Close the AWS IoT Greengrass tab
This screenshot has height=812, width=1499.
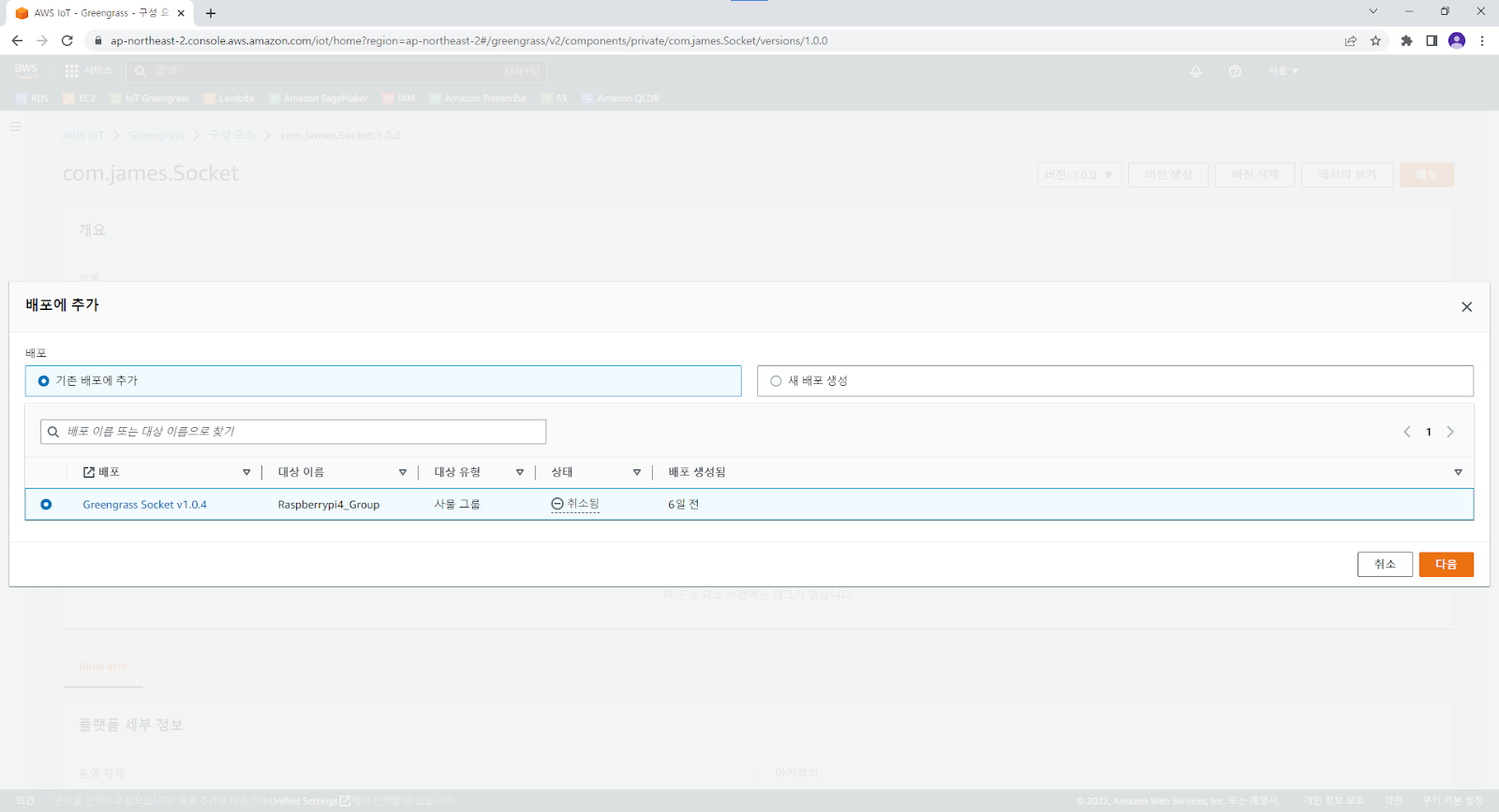181,13
